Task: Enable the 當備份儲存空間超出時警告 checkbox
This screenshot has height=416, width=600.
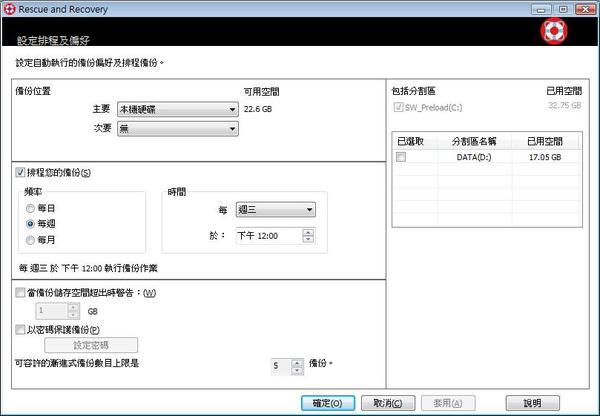Action: tap(20, 293)
